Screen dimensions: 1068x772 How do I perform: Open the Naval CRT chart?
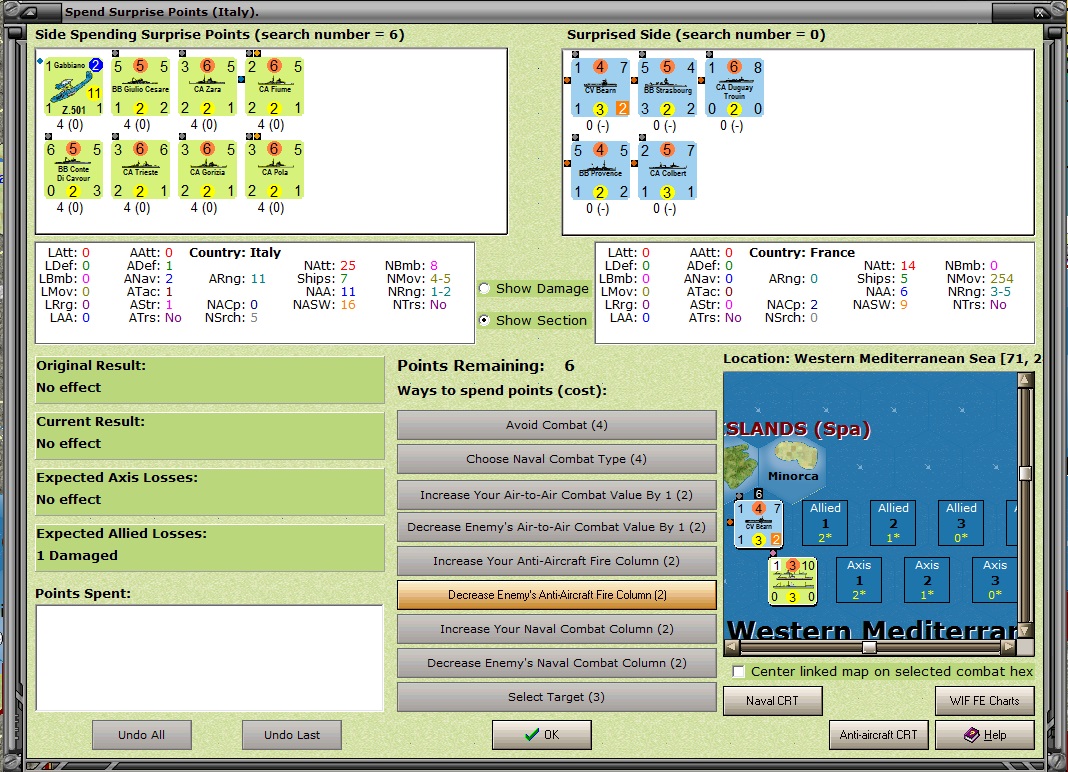pyautogui.click(x=772, y=700)
